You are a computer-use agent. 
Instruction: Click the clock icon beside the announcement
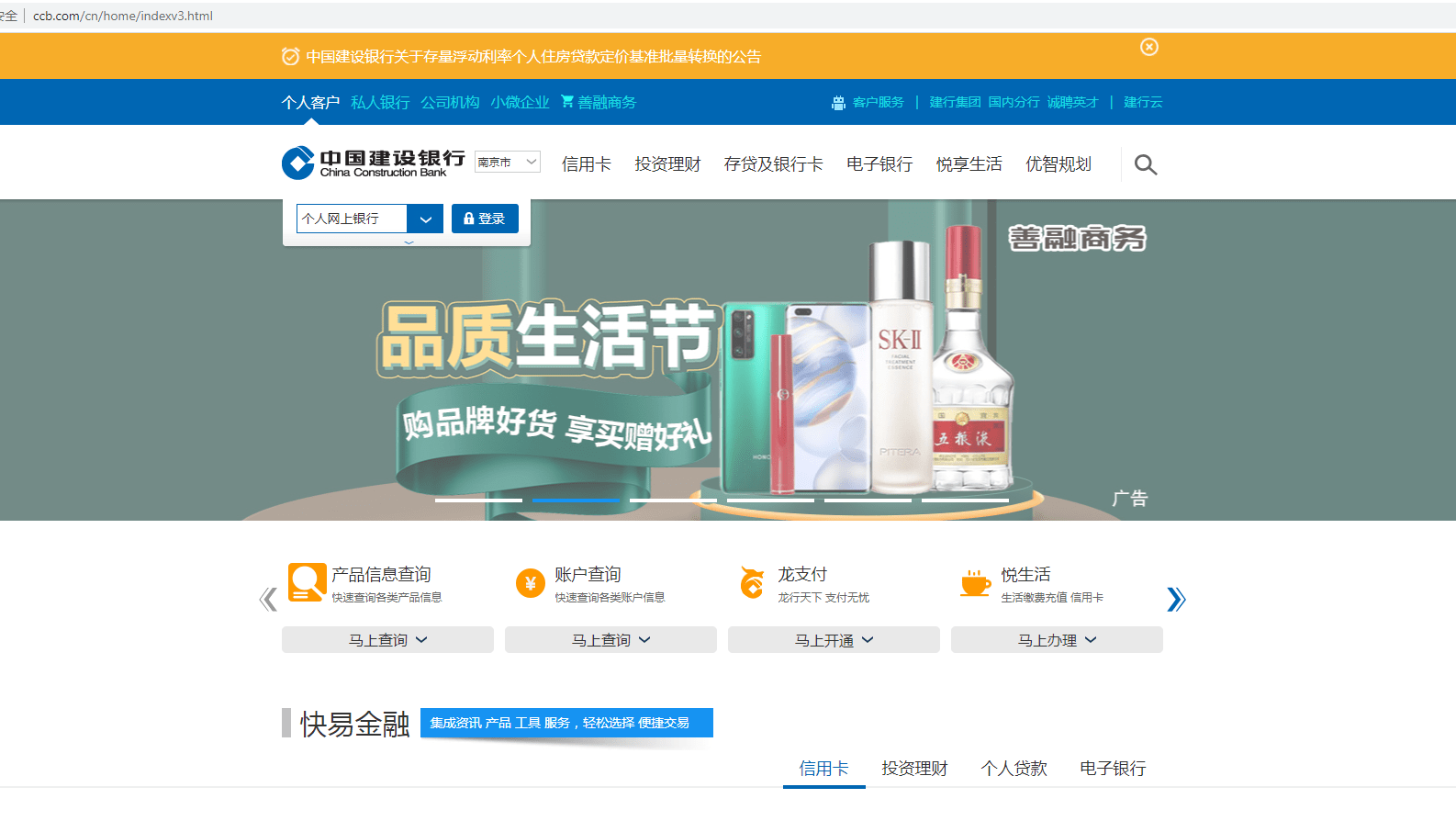tap(290, 57)
